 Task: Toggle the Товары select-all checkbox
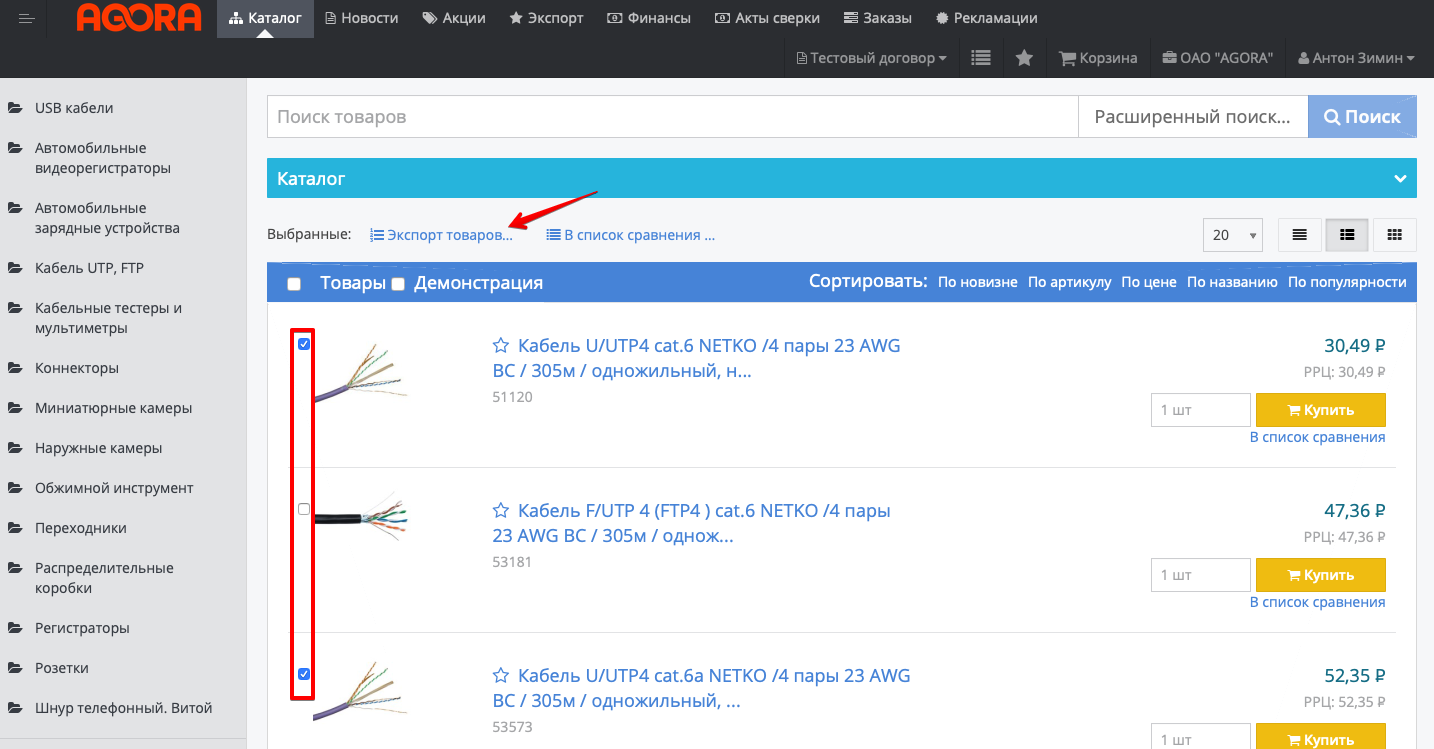coord(294,284)
